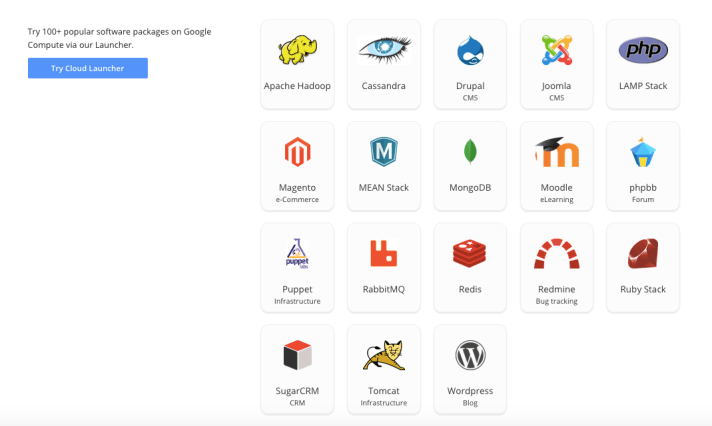Open the MEAN Stack shield icon
Viewport: 712px width, 426px height.
coord(384,151)
